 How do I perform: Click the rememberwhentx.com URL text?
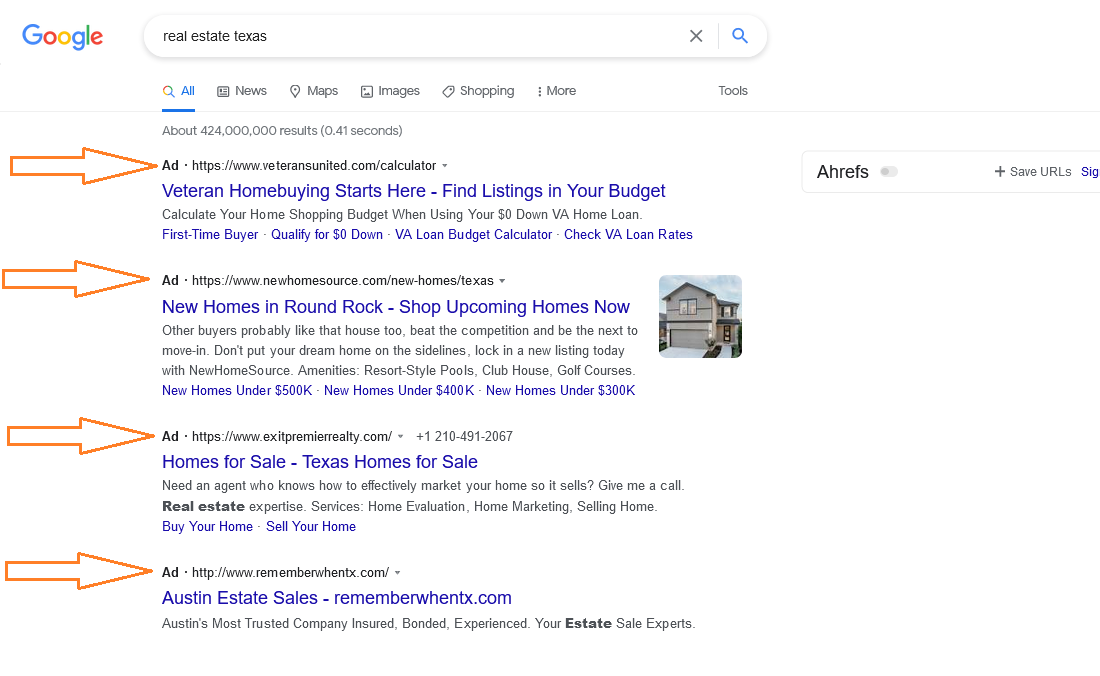290,573
